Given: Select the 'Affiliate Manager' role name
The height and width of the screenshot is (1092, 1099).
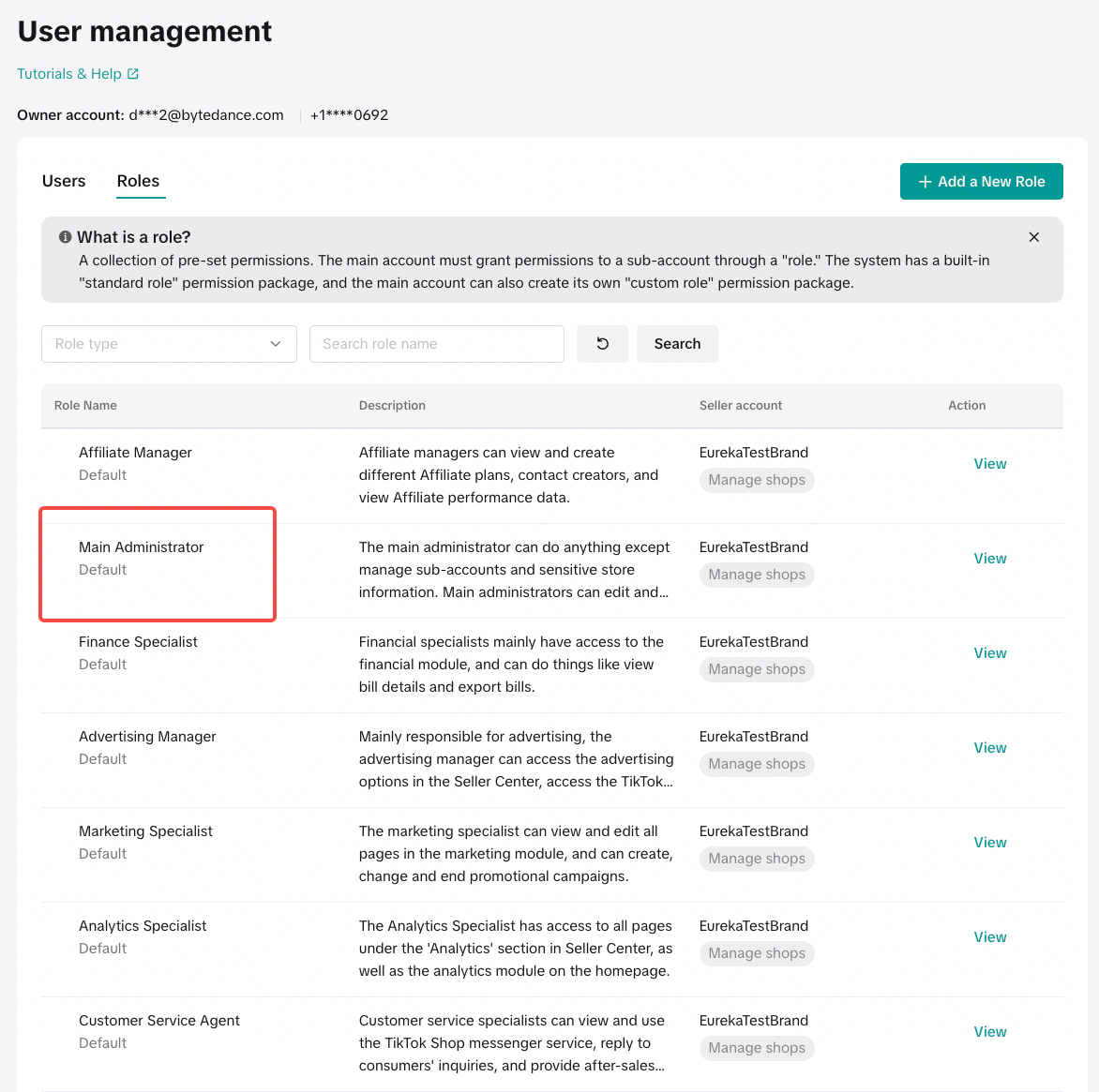Looking at the screenshot, I should point(135,453).
